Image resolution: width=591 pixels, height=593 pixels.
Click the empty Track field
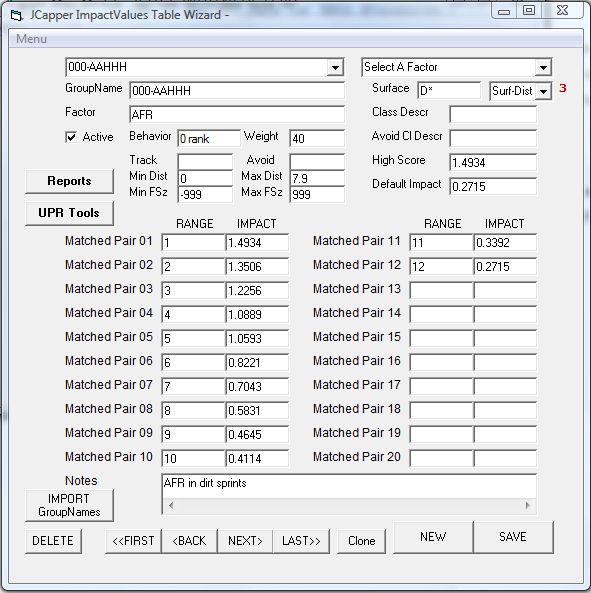(205, 162)
